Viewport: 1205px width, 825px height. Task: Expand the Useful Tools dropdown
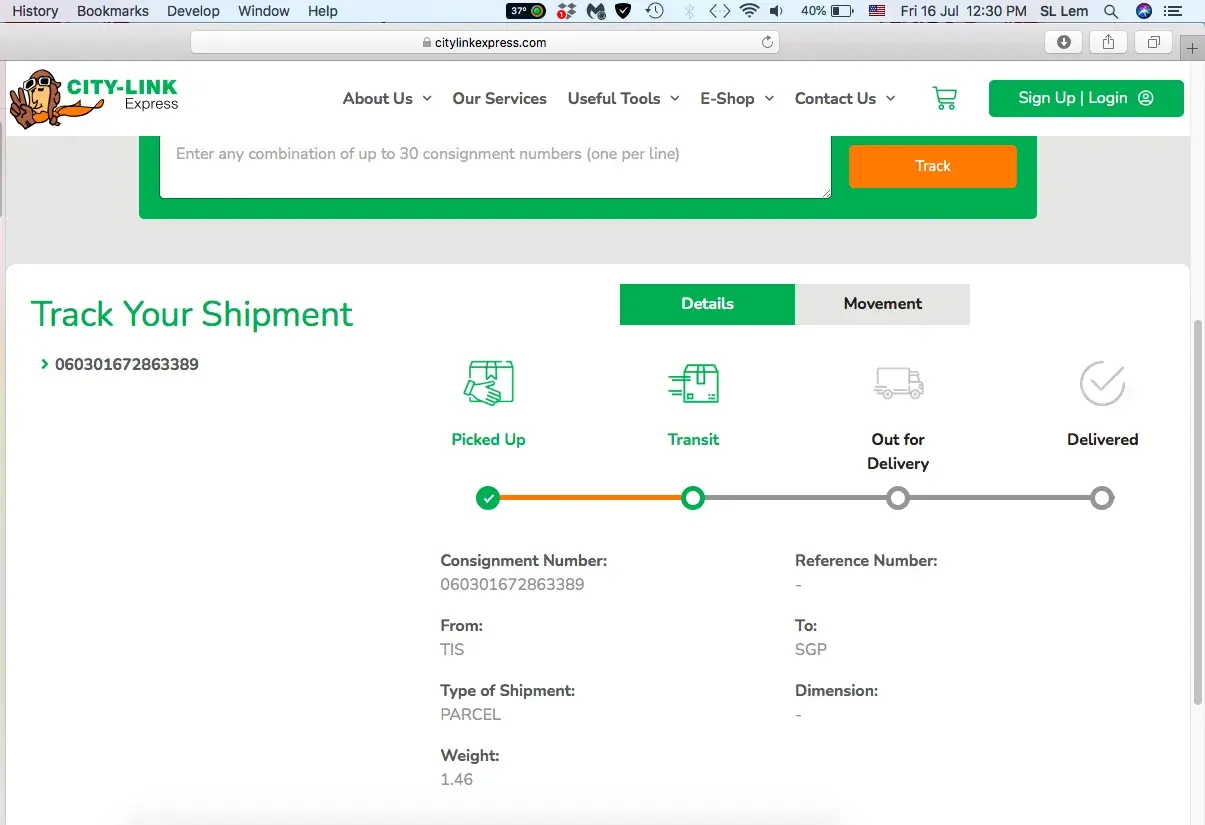coord(623,98)
